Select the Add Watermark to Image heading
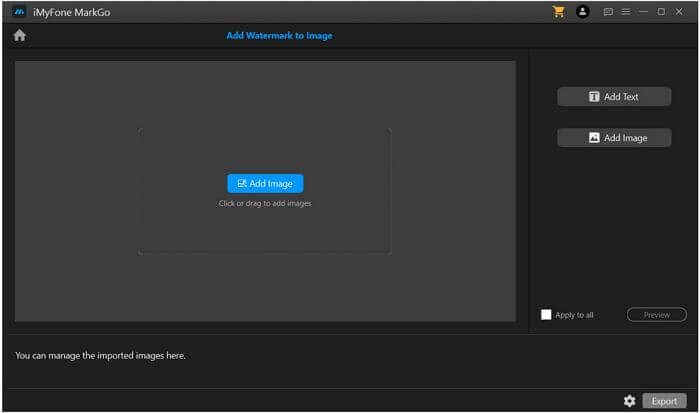This screenshot has height=413, width=700. tap(279, 36)
